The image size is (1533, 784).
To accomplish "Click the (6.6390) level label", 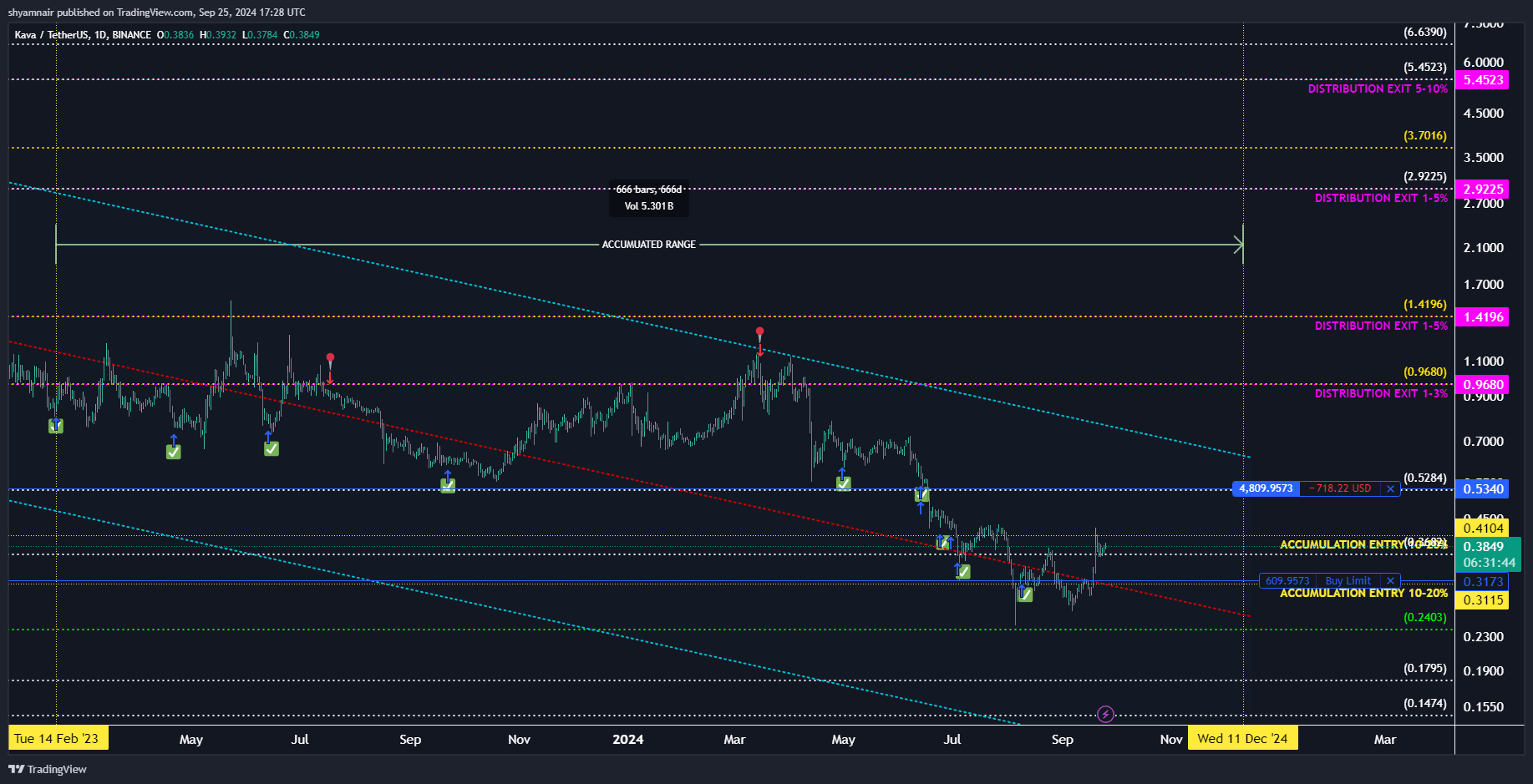I will [x=1425, y=33].
